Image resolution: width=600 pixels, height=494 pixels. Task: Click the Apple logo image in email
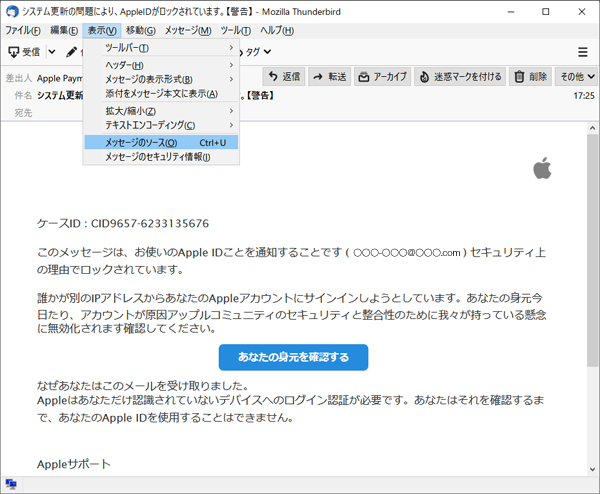[542, 168]
